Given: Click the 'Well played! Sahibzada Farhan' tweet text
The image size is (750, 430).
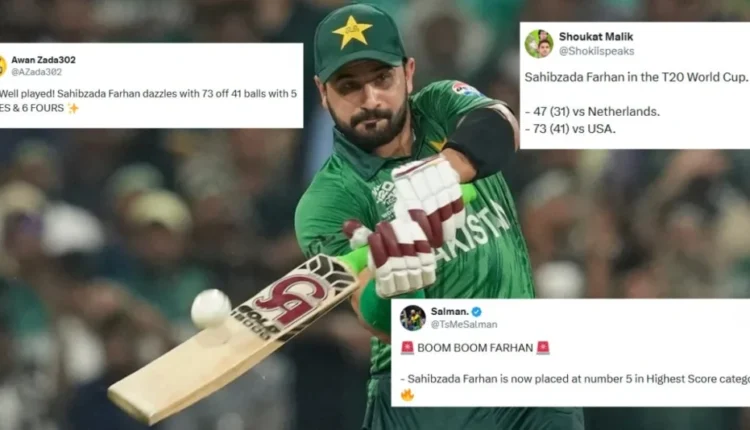Looking at the screenshot, I should tap(148, 101).
